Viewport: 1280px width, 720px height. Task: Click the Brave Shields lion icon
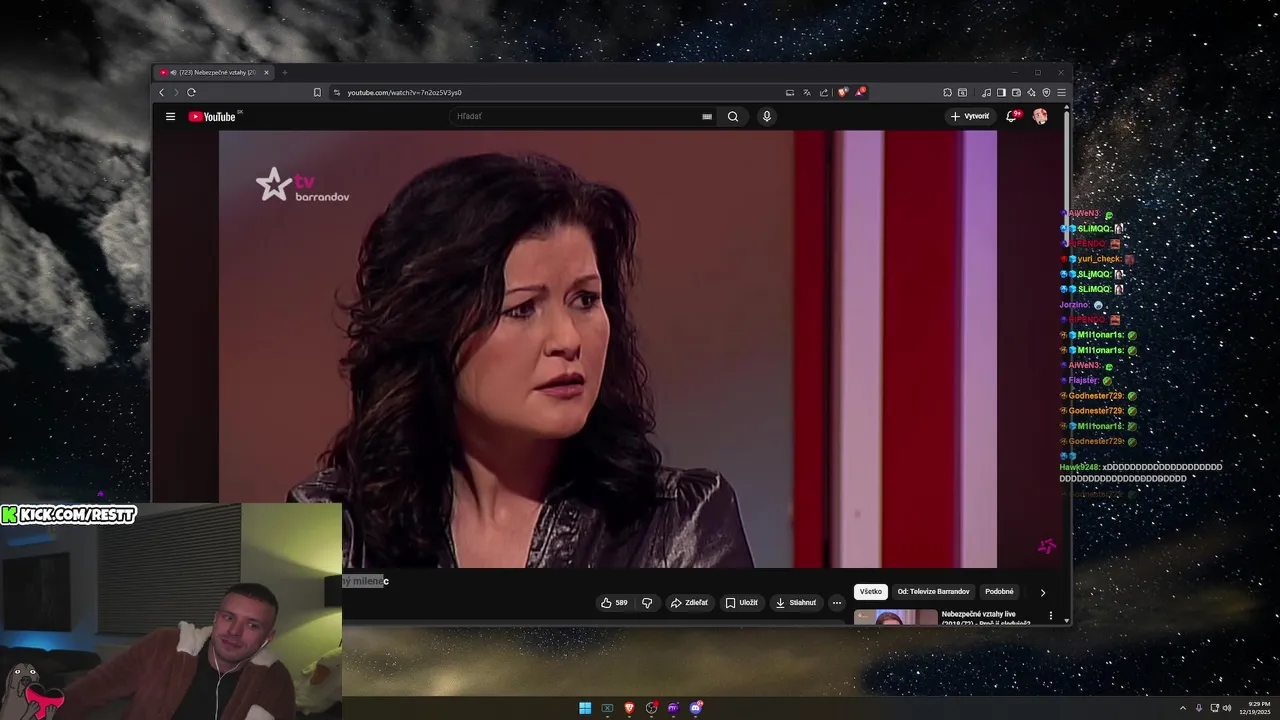pyautogui.click(x=843, y=92)
